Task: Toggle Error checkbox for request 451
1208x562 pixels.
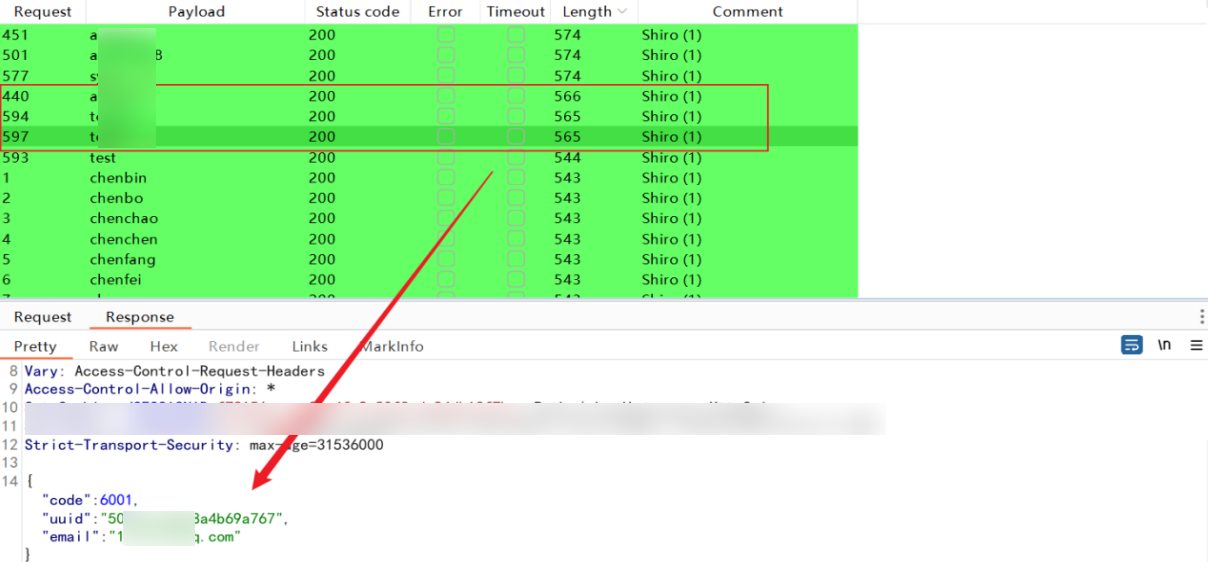Action: 445,35
